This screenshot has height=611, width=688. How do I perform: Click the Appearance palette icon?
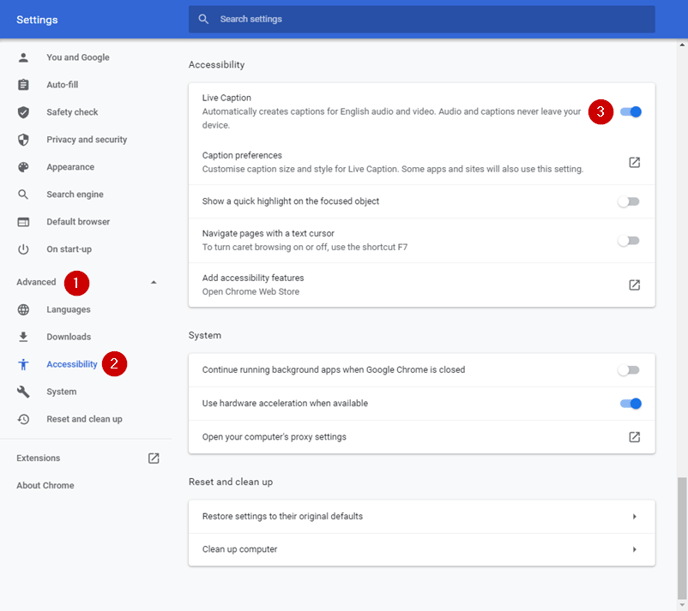click(x=23, y=167)
